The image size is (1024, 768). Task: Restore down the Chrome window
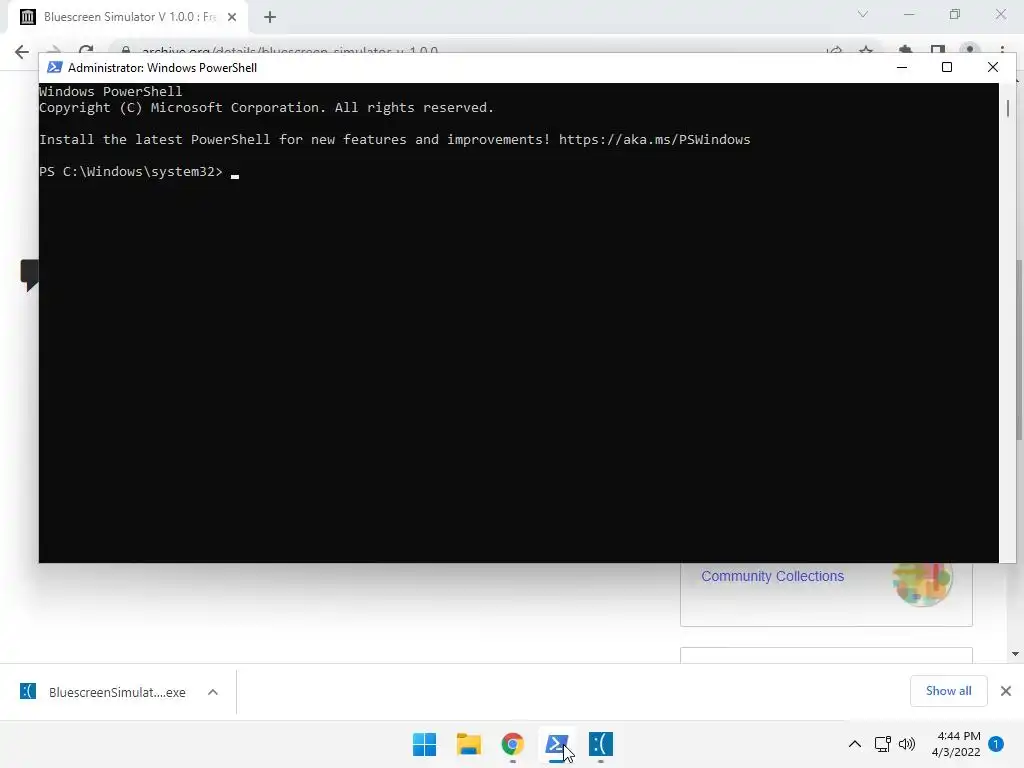point(955,14)
